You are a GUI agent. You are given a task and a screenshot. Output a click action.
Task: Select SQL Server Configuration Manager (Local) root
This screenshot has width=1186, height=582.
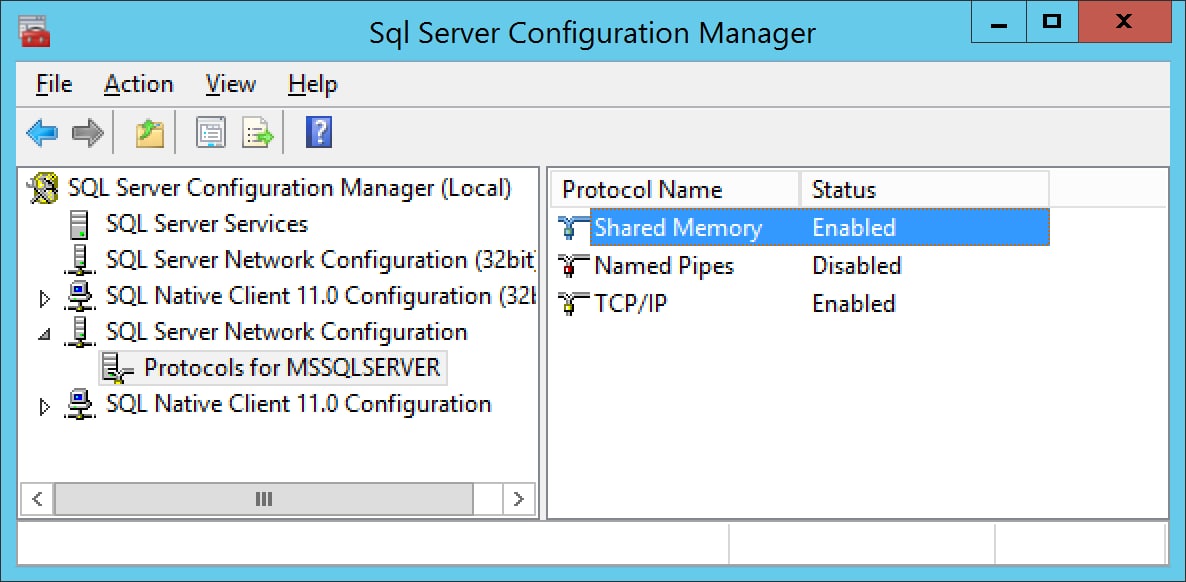pyautogui.click(x=290, y=188)
